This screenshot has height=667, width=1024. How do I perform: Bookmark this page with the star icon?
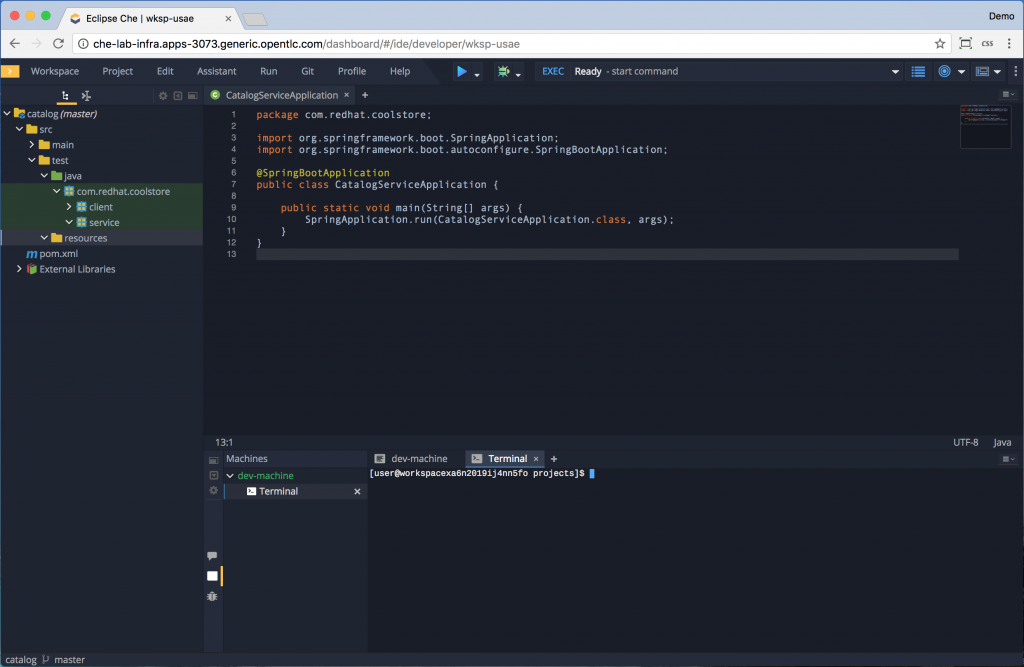940,44
